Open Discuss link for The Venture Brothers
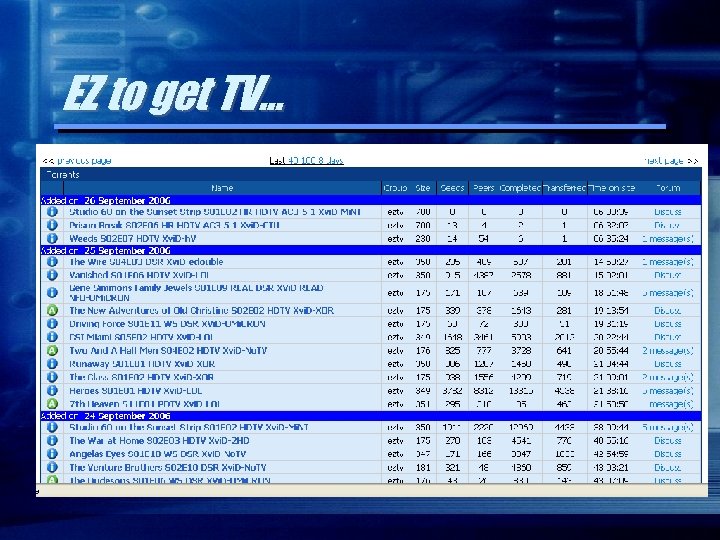 pos(667,467)
